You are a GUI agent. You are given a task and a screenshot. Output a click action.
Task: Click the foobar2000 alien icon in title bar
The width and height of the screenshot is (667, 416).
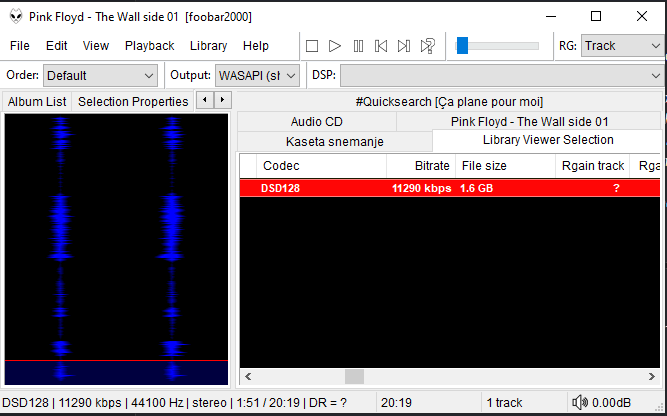click(16, 17)
